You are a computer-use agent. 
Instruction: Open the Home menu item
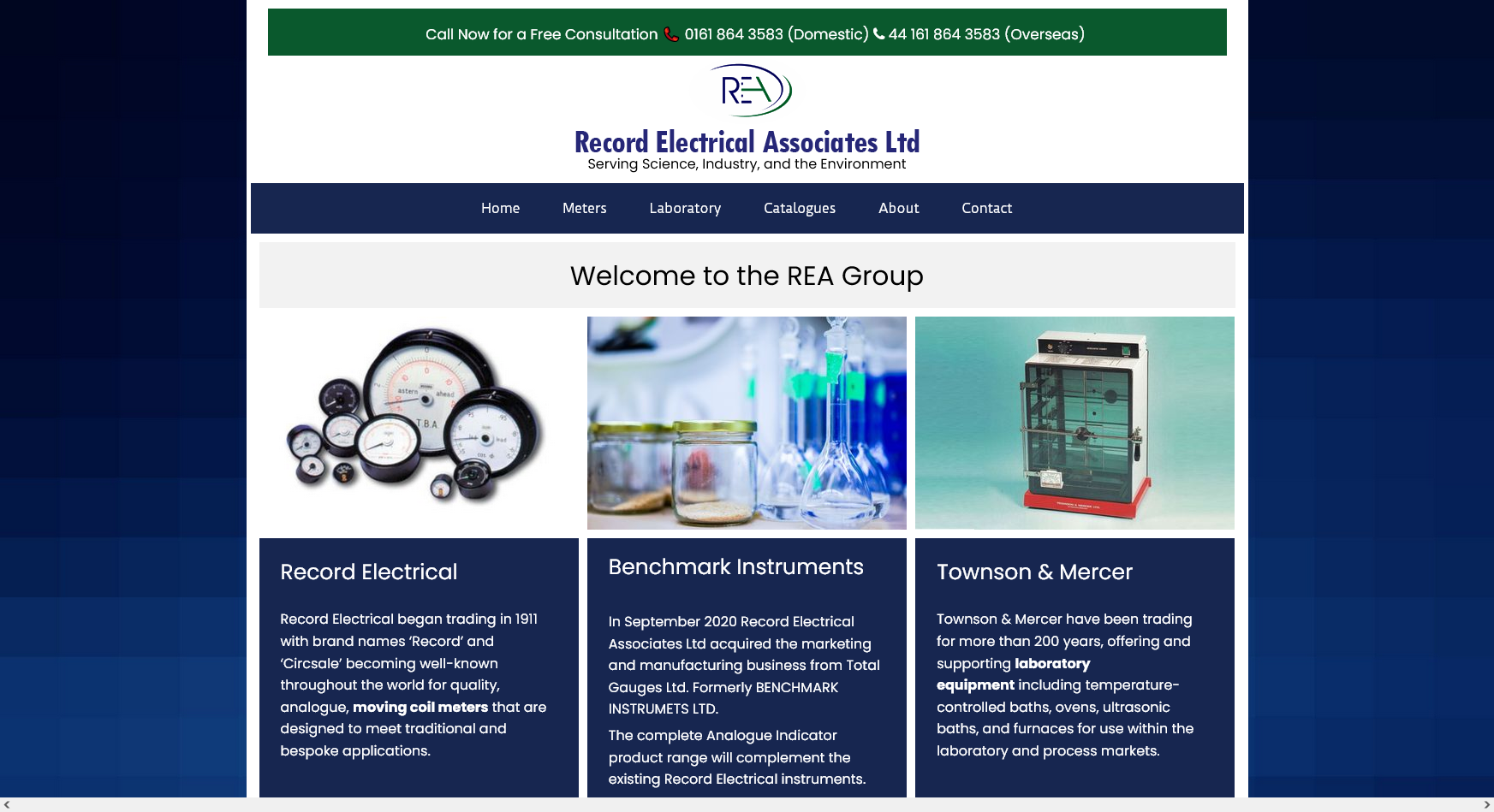(500, 208)
